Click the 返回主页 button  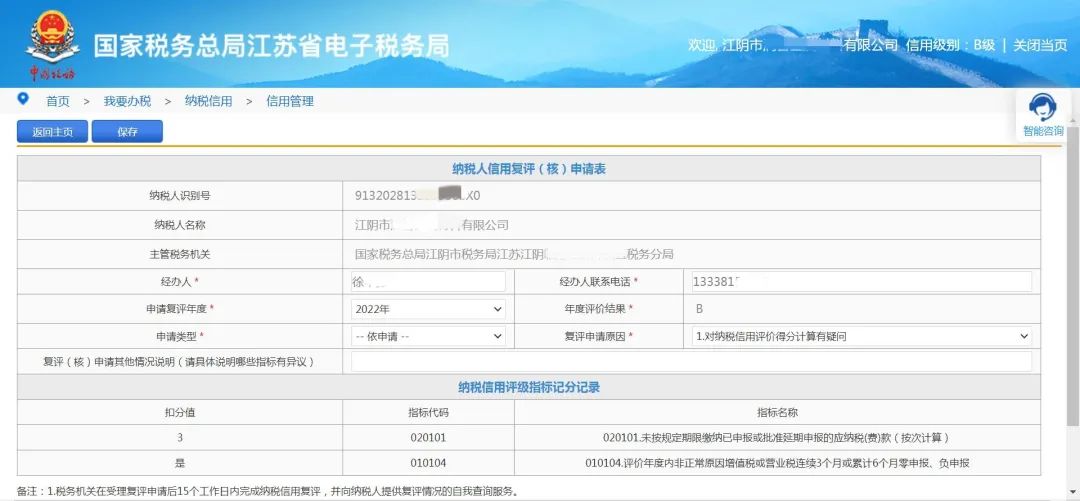52,132
